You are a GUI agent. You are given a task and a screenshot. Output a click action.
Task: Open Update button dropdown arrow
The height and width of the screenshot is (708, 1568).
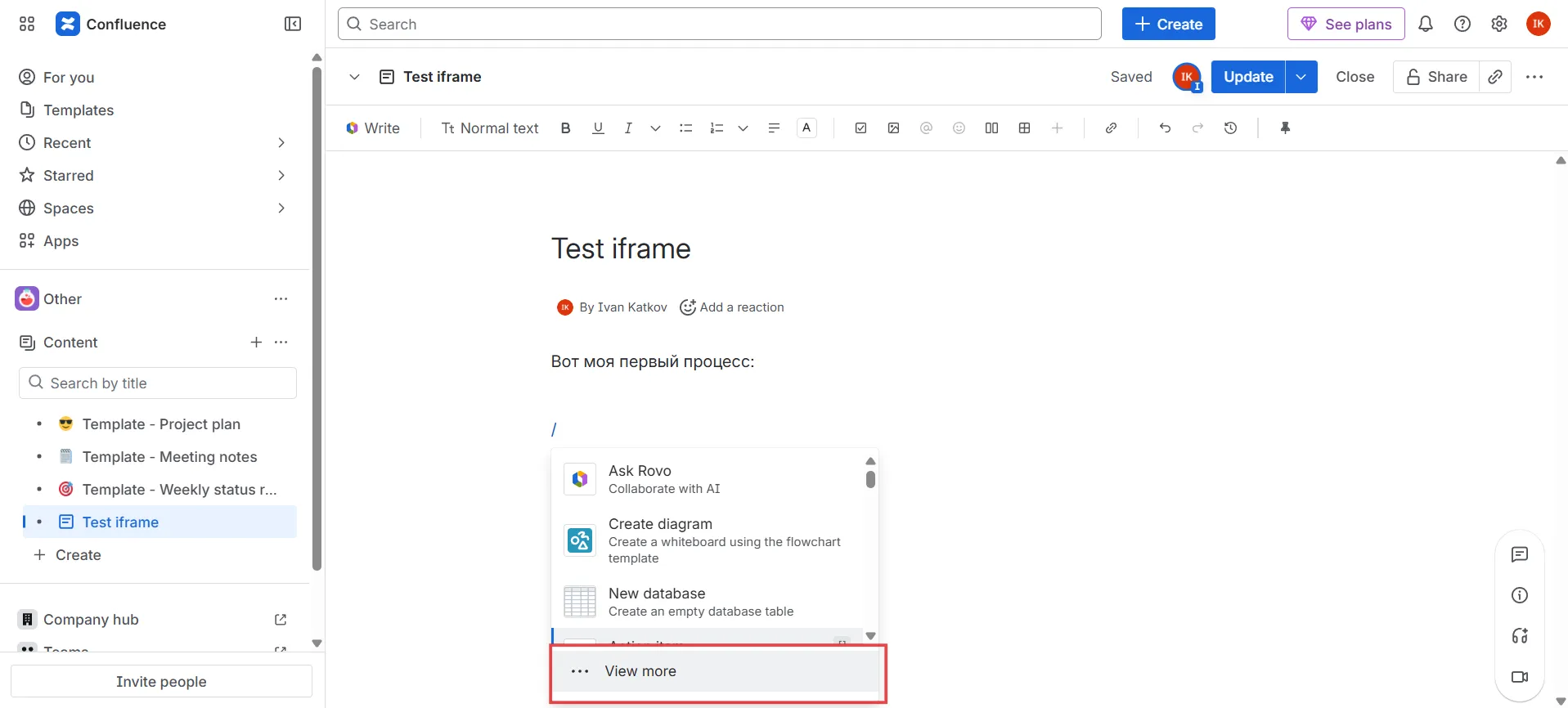[x=1301, y=77]
